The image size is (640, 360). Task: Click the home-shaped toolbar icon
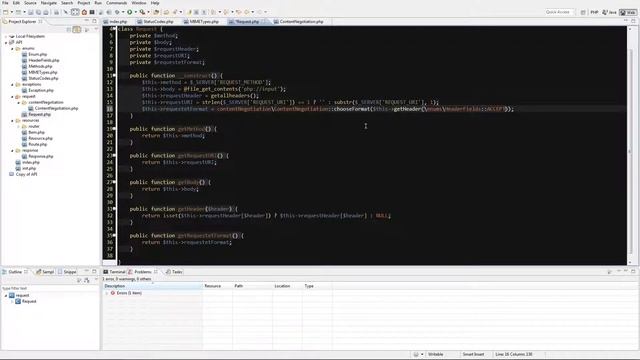[84, 12]
